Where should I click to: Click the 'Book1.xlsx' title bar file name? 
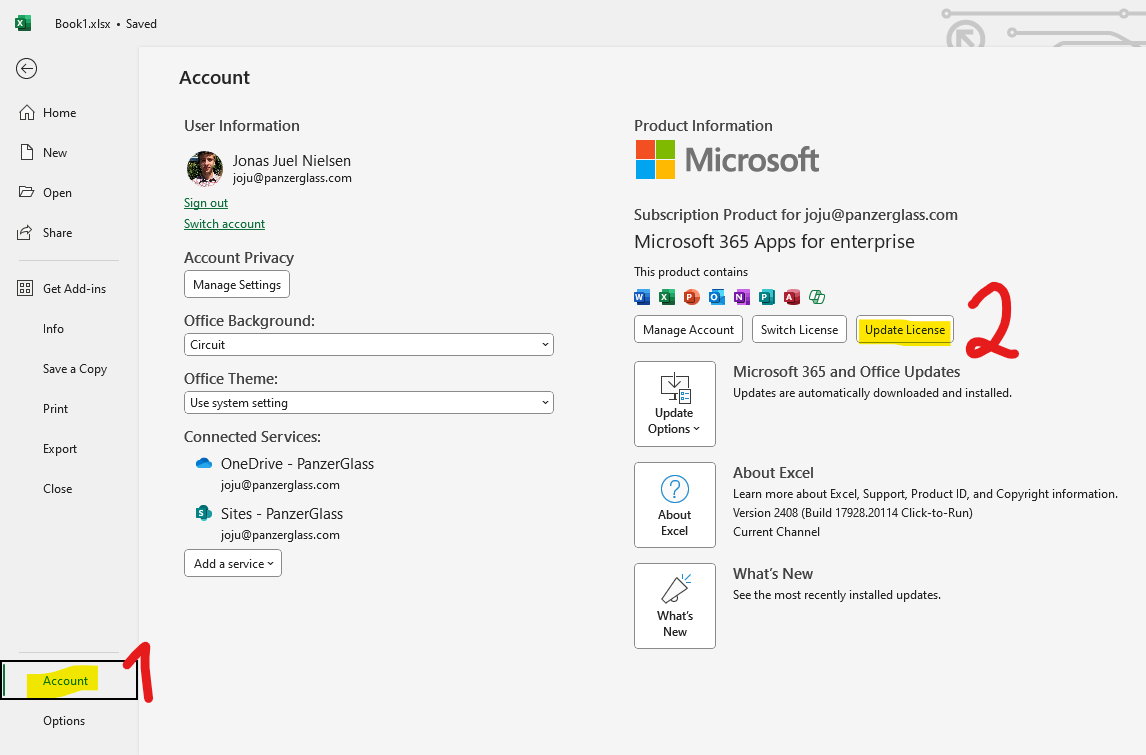[83, 23]
